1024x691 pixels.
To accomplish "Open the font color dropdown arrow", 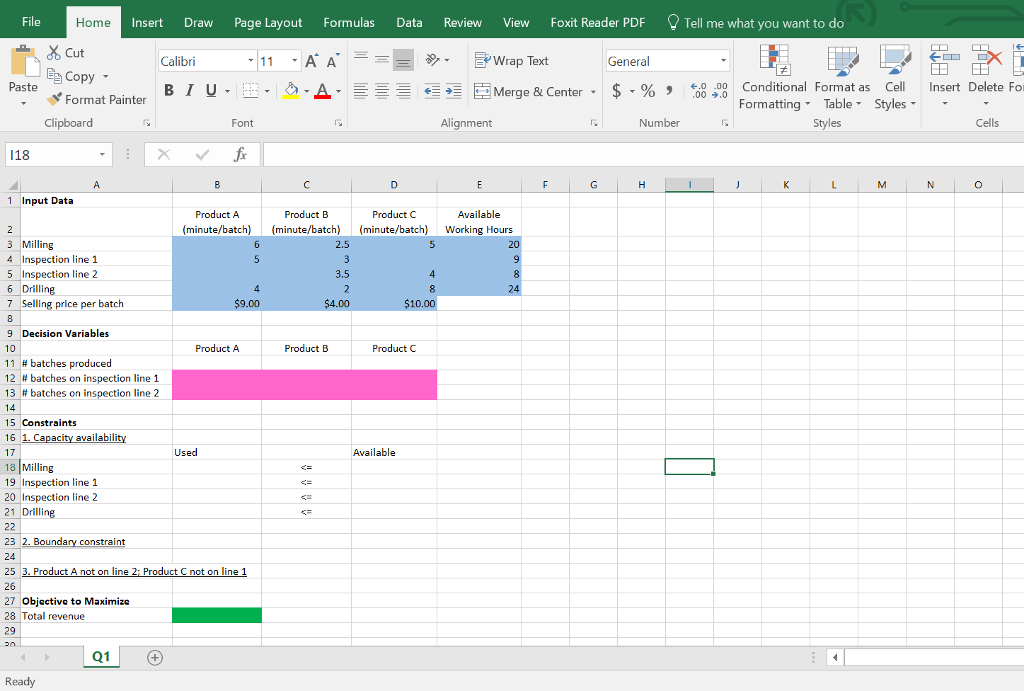I will pos(338,91).
